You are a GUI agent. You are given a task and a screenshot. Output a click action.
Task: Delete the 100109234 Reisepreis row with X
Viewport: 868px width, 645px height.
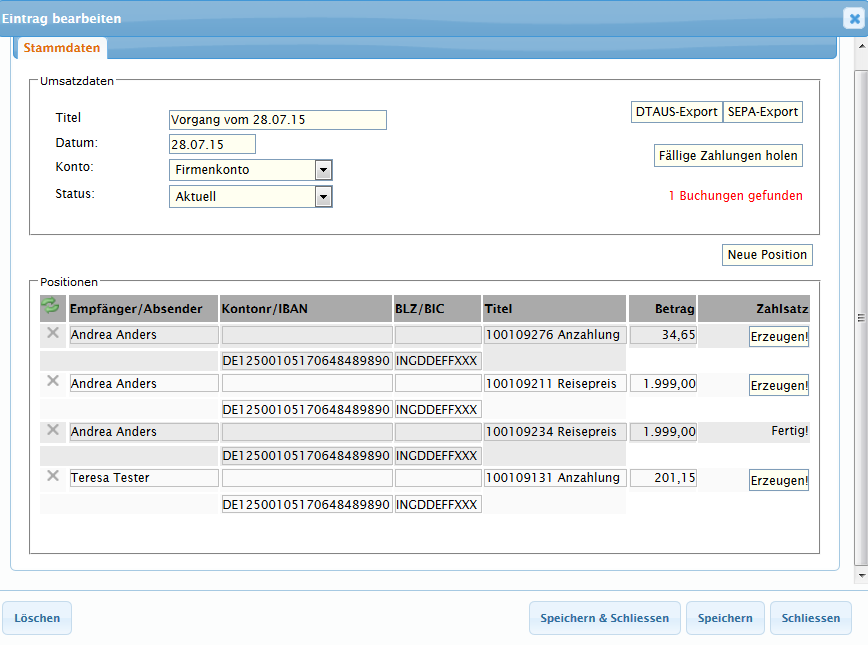53,429
